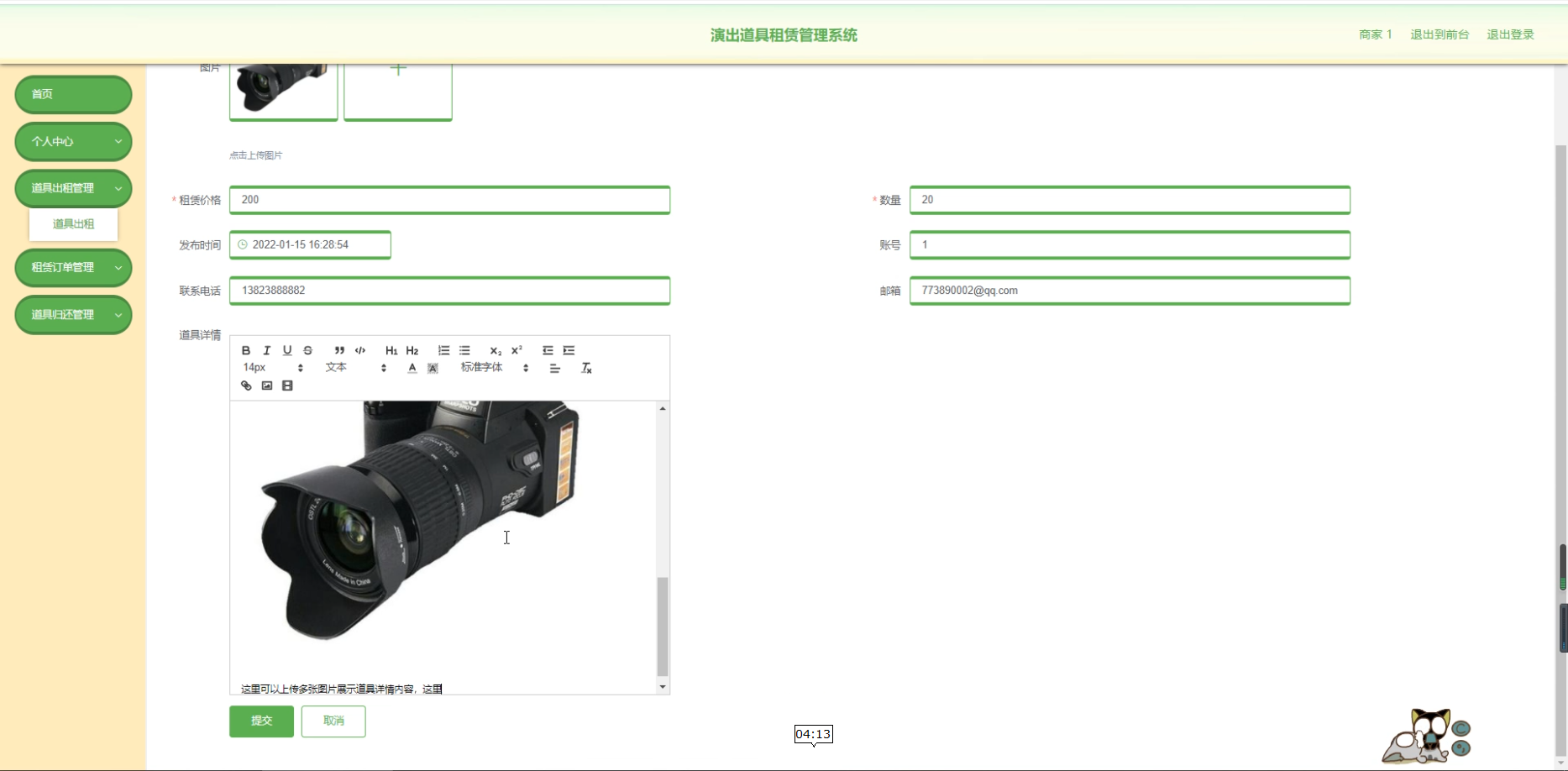
Task: Focus the 租赁价格 price field
Action: coord(449,200)
